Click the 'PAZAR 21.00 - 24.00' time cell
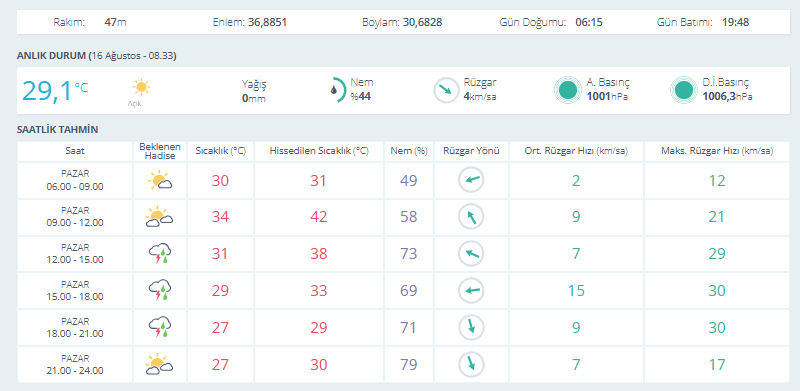This screenshot has width=800, height=391. point(75,364)
